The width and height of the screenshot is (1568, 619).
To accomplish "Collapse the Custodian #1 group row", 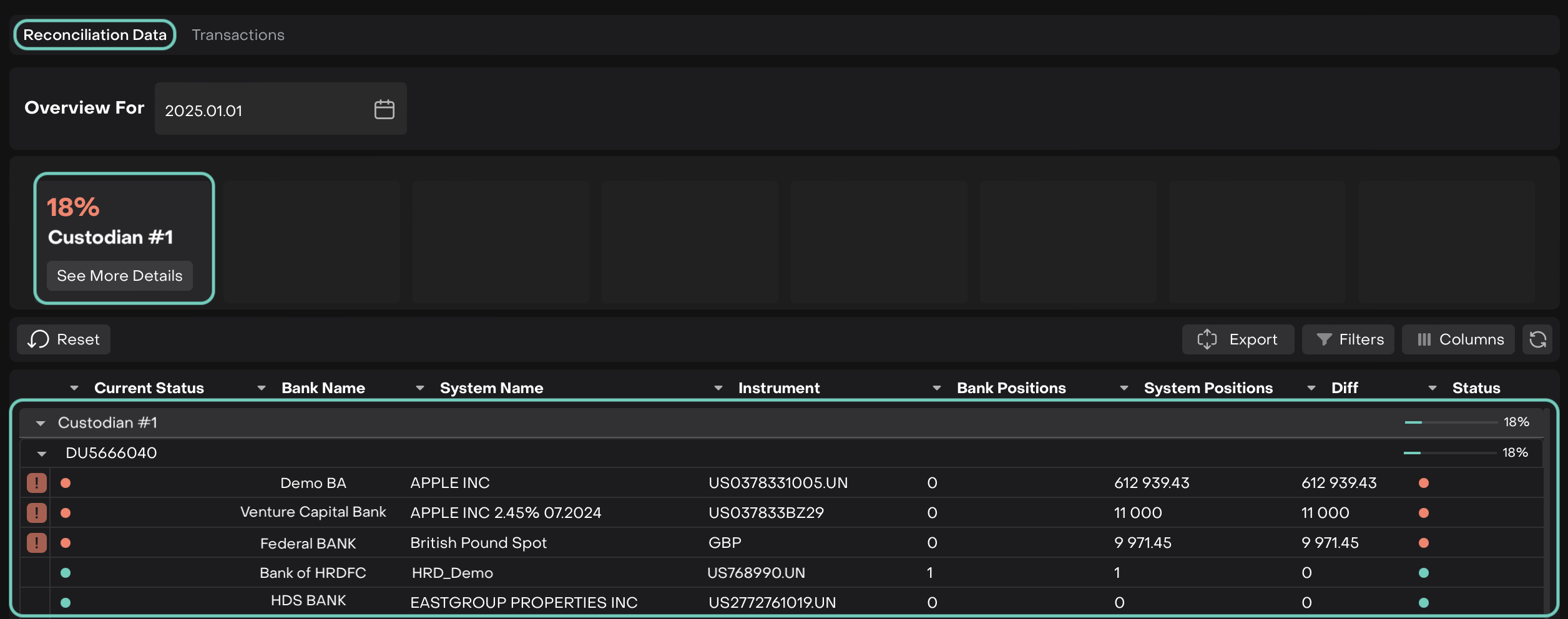I will (x=41, y=424).
